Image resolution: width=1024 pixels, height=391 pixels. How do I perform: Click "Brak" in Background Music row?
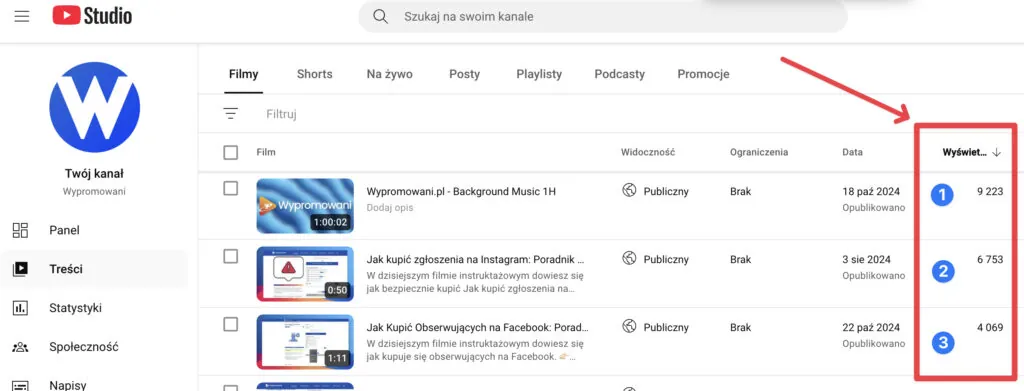click(741, 192)
